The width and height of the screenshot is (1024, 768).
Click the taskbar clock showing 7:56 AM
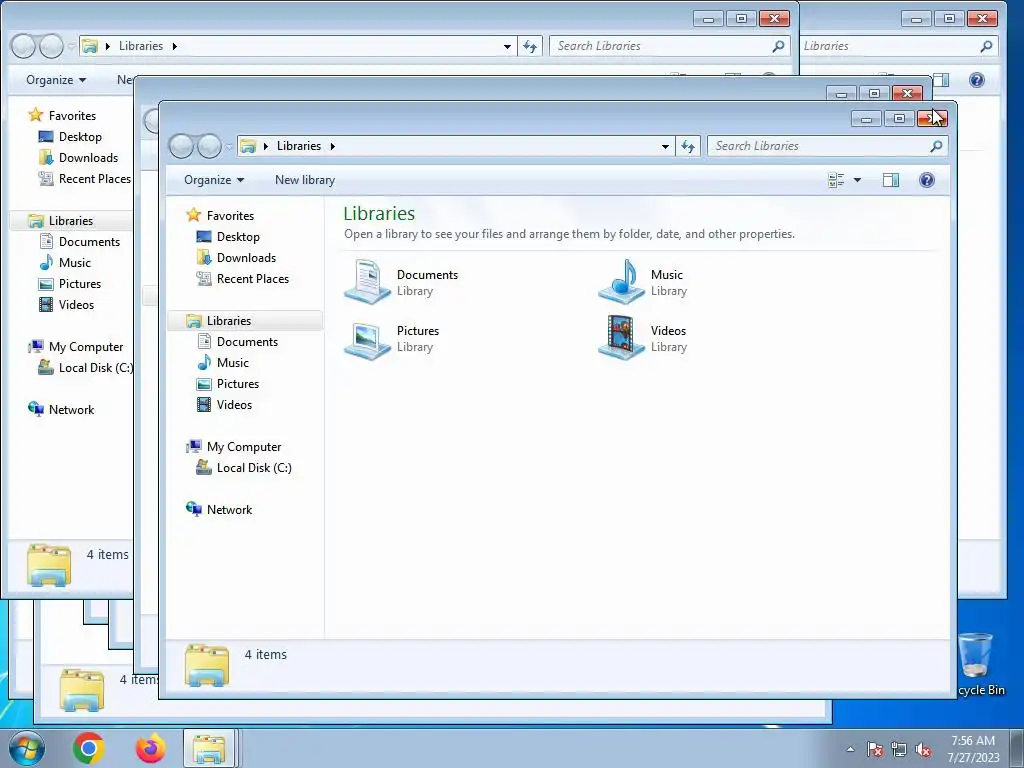973,749
